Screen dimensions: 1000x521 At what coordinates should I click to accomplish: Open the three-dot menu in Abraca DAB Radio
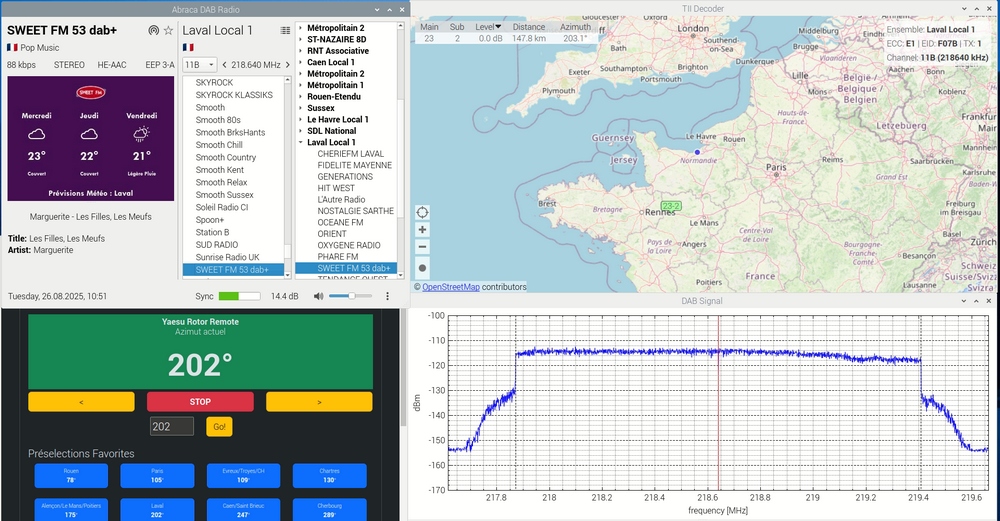(387, 296)
